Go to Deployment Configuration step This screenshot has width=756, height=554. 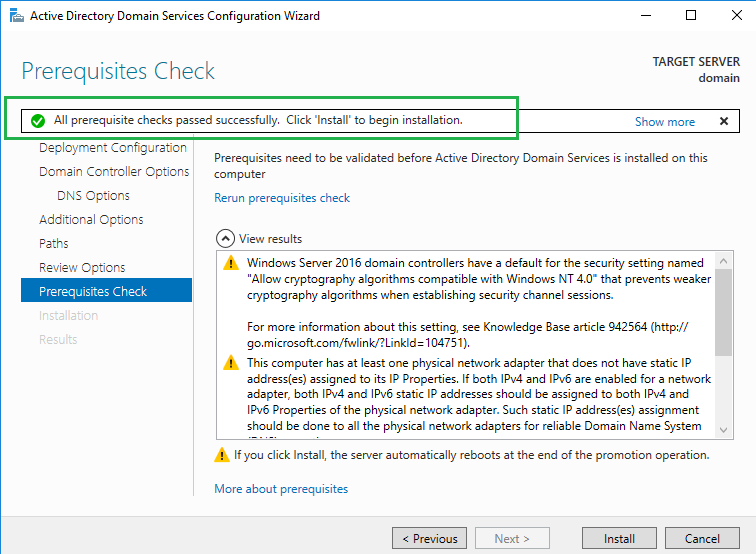click(x=113, y=148)
